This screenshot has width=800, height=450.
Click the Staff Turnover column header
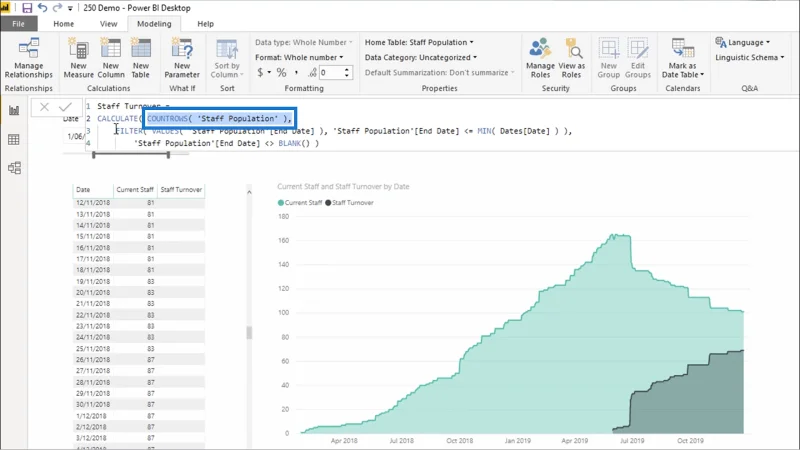pyautogui.click(x=181, y=190)
